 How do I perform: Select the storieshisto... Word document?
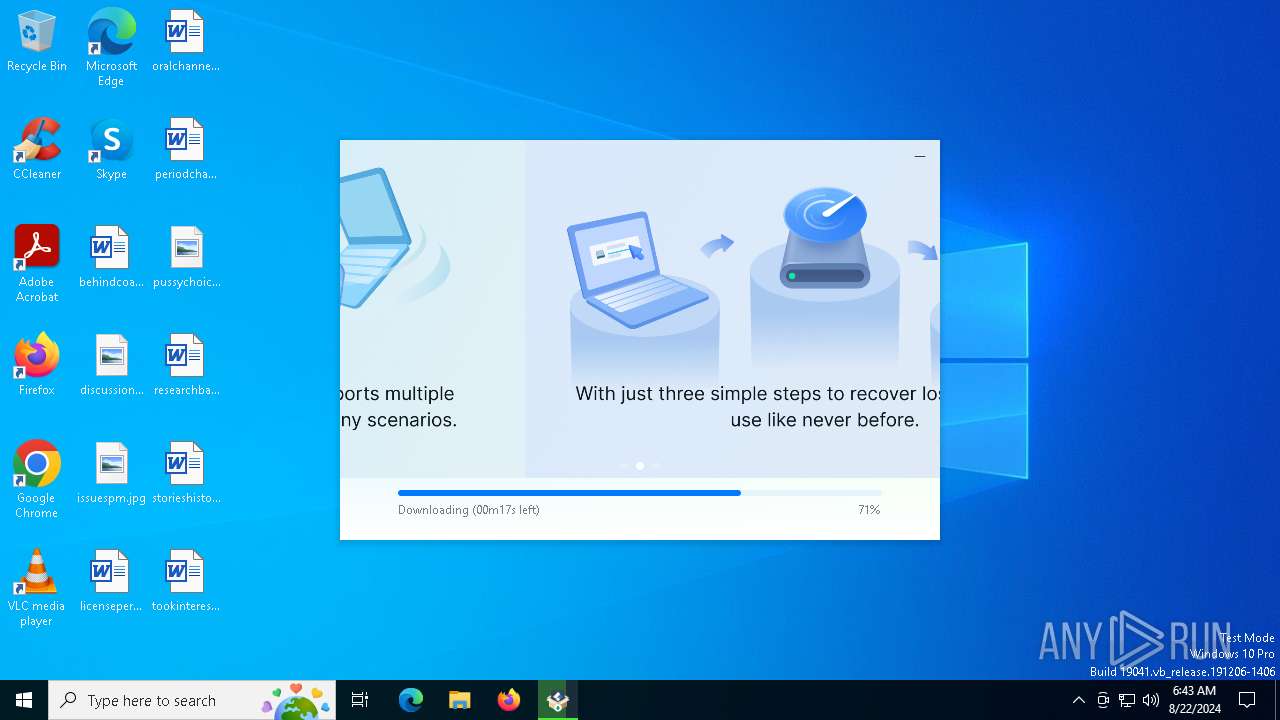point(185,474)
